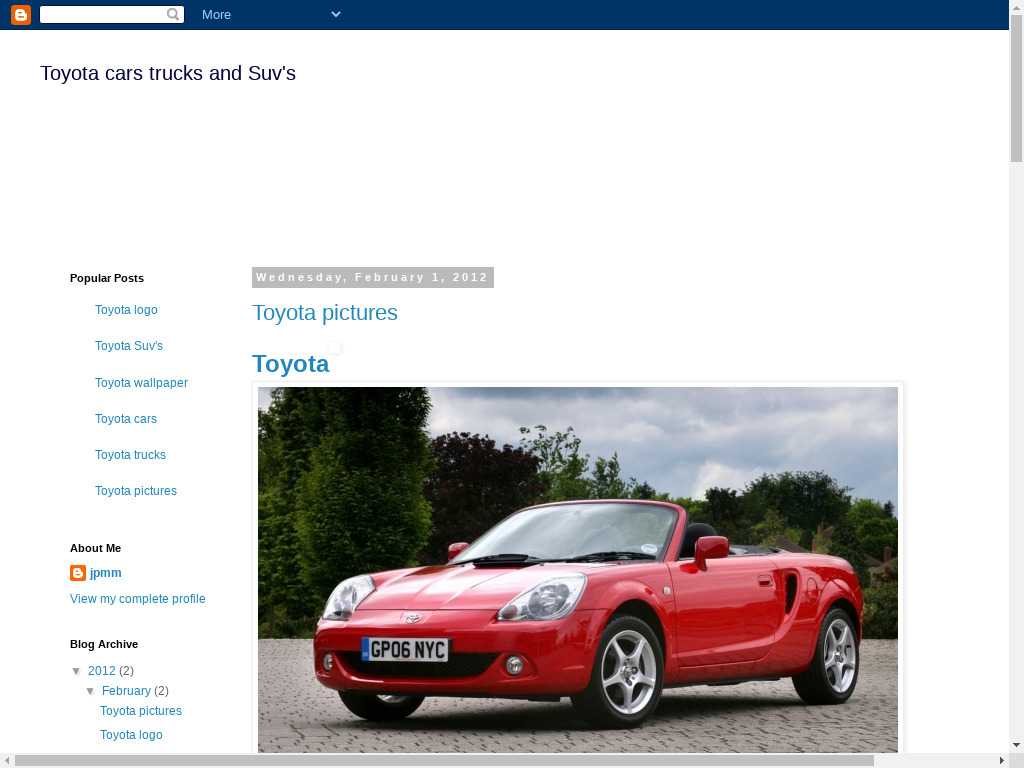This screenshot has height=768, width=1024.
Task: Collapse the February archive triangle
Action: click(91, 691)
